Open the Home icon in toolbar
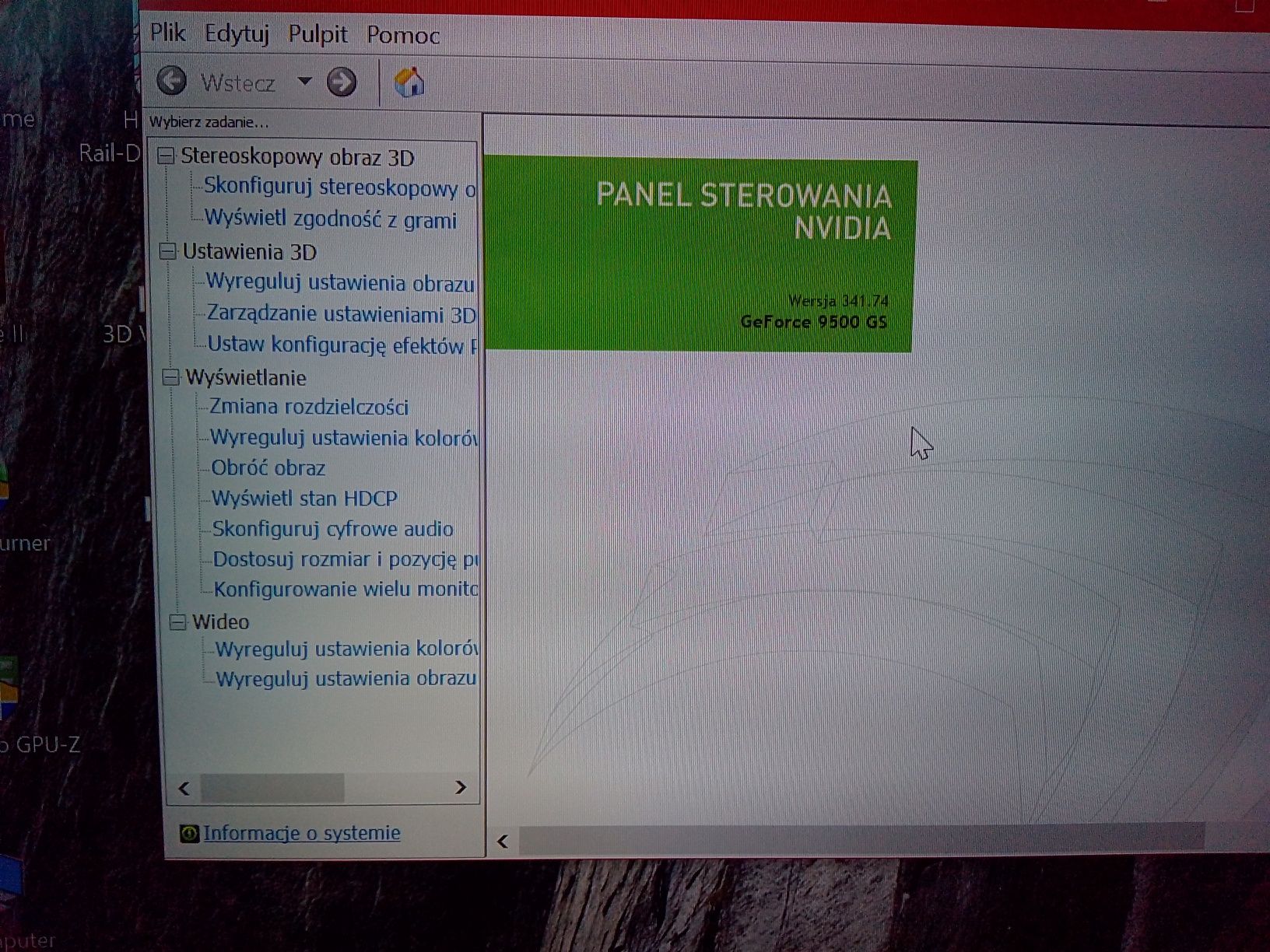1270x952 pixels. click(409, 82)
